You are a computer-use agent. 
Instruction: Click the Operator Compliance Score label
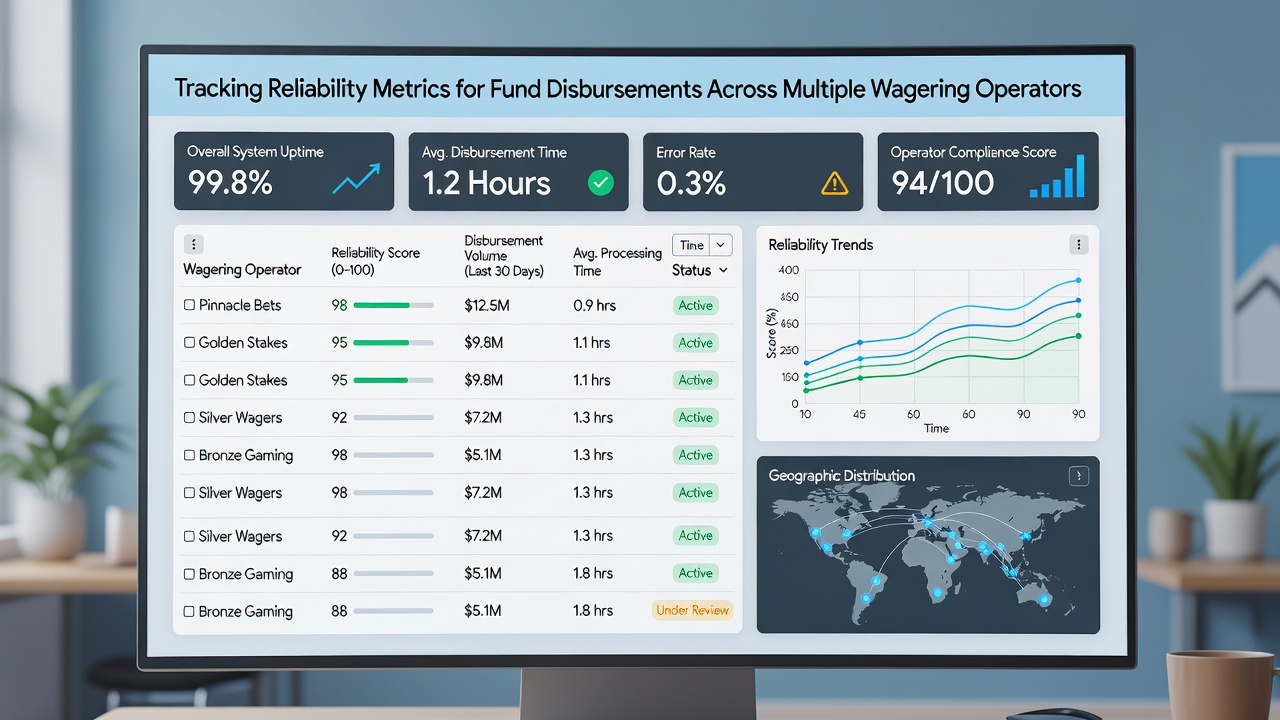click(973, 152)
